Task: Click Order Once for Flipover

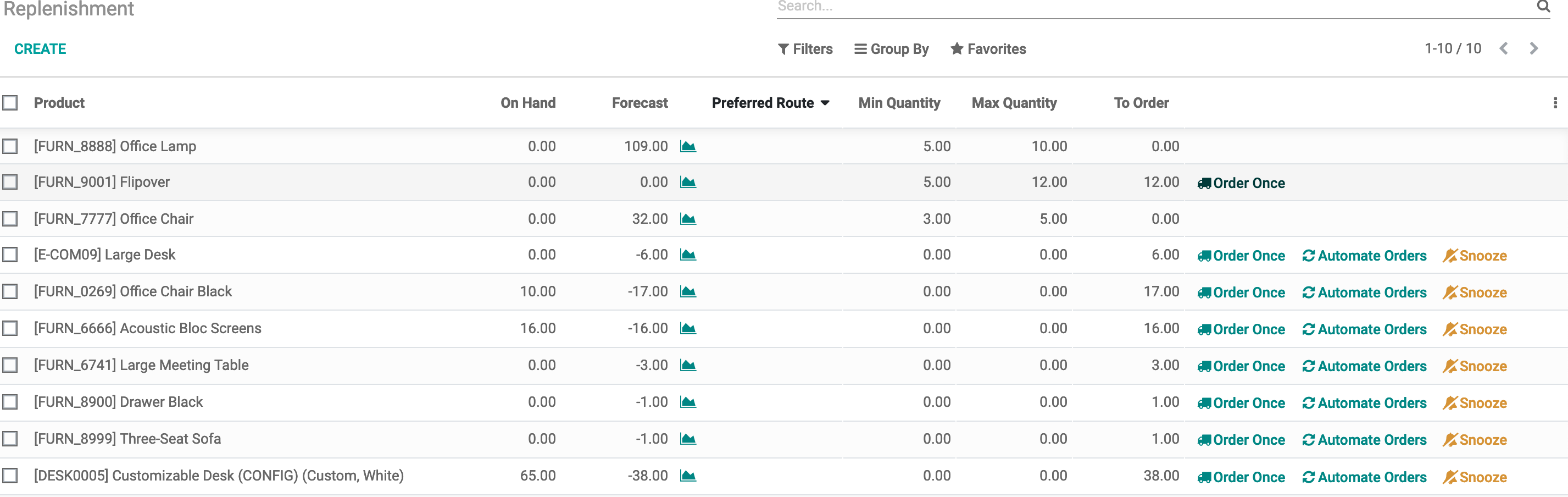Action: pos(1241,183)
